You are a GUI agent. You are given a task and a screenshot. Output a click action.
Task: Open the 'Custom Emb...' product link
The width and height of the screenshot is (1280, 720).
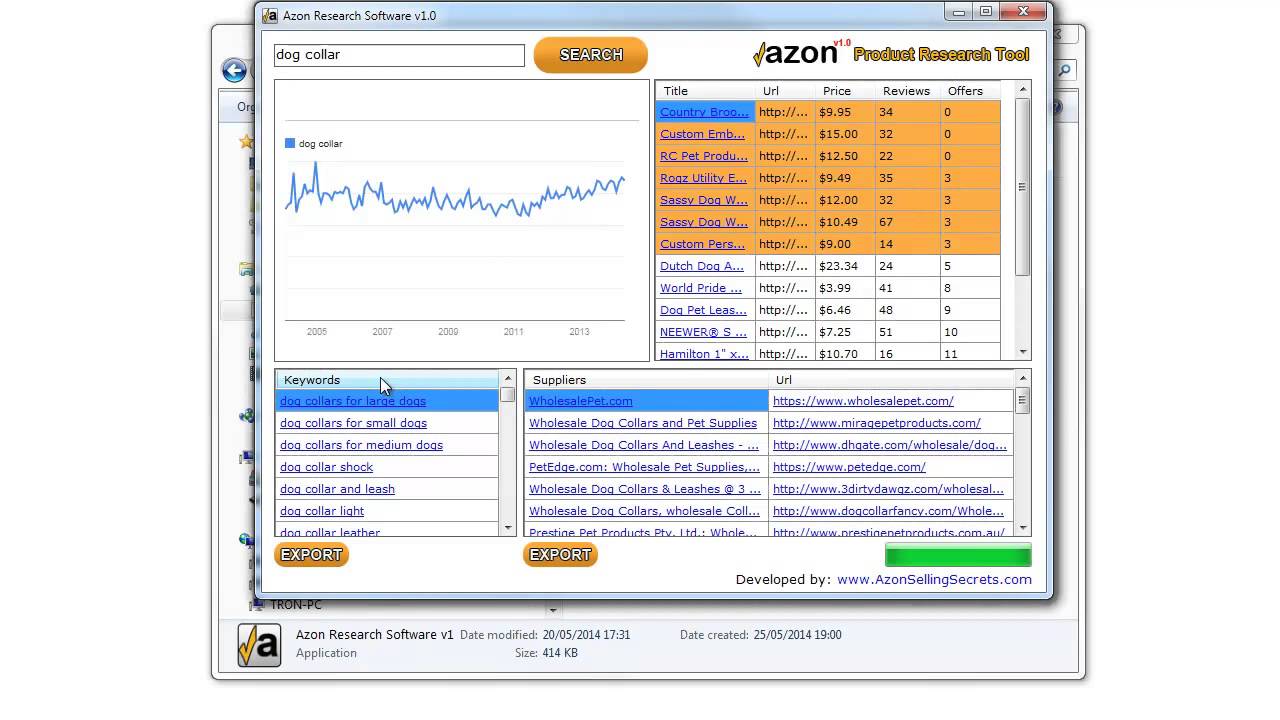pyautogui.click(x=702, y=134)
